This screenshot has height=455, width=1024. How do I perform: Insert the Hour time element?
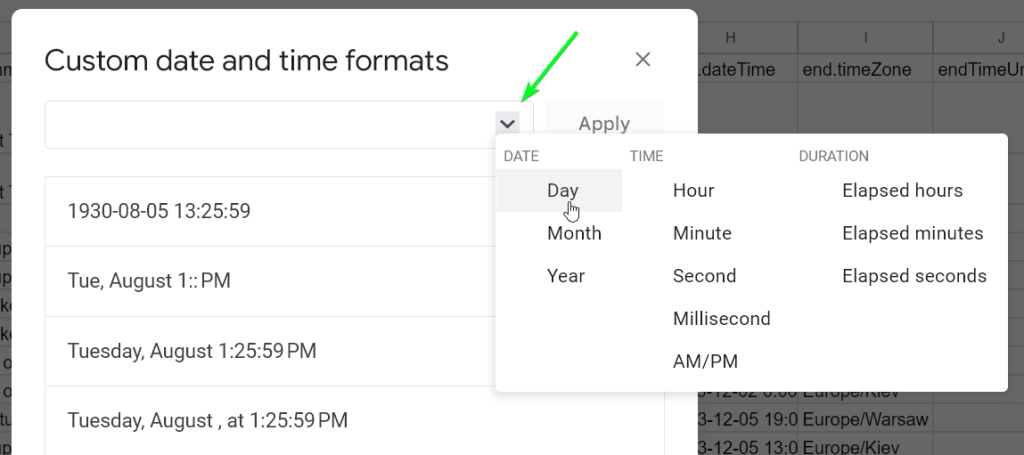coord(693,191)
